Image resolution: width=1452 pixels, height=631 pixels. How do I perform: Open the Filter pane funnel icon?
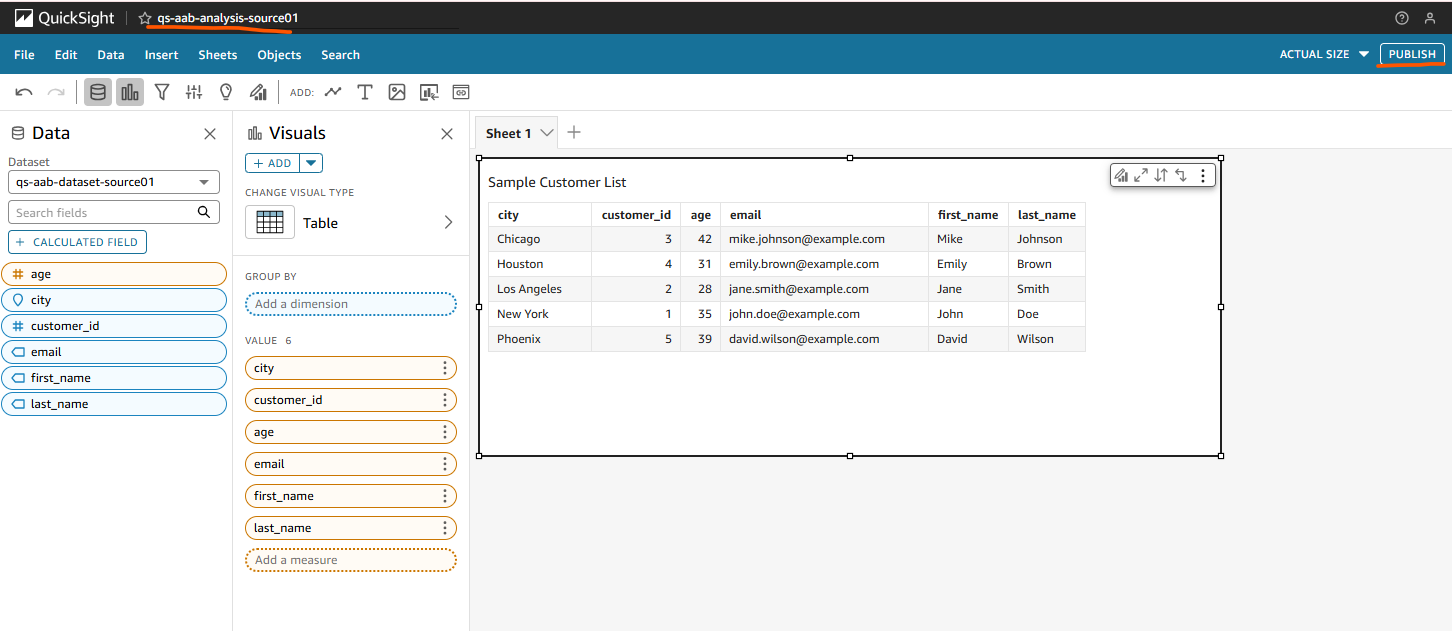162,93
